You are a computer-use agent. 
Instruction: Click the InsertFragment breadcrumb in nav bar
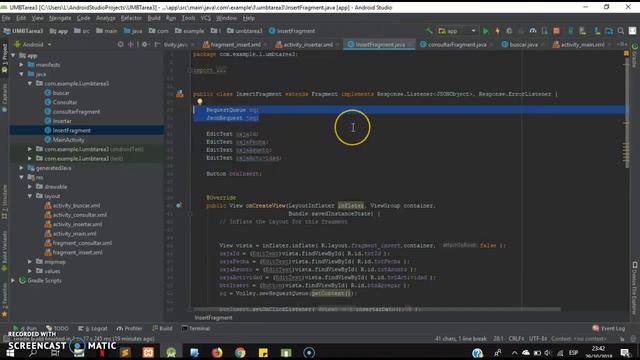tap(292, 31)
